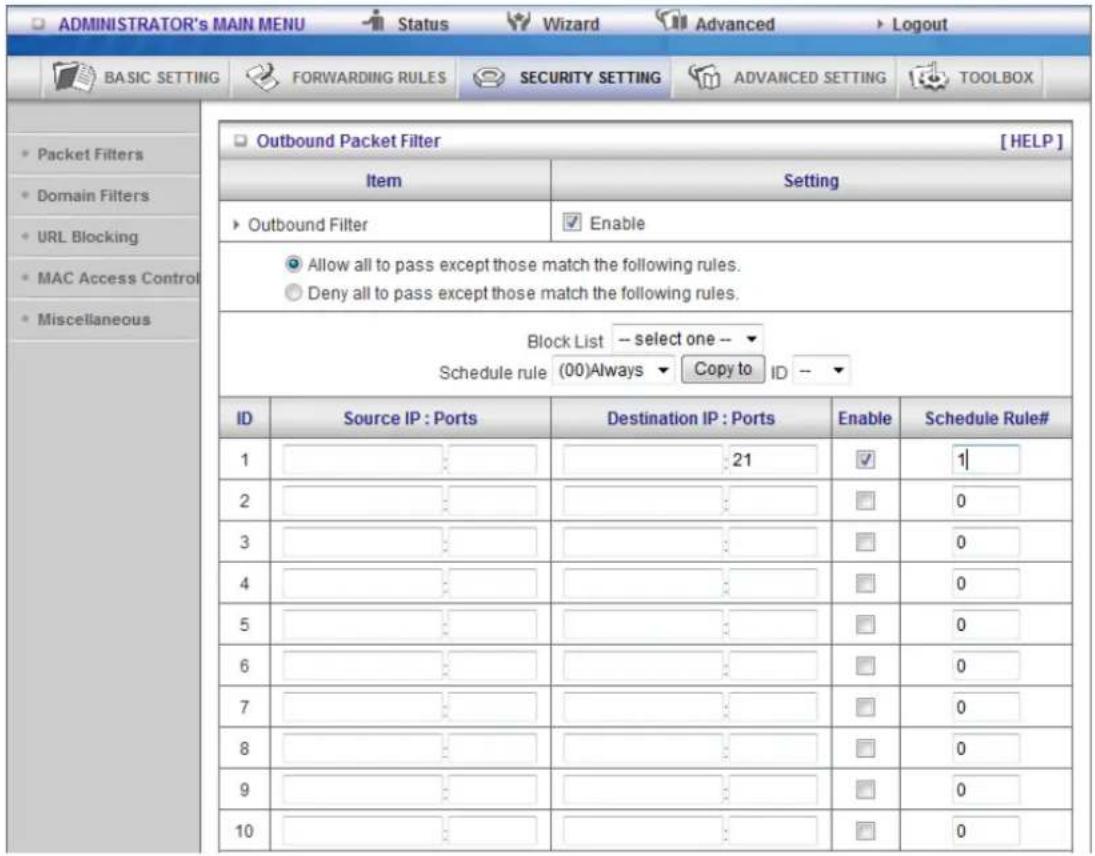Open Domain Filters in the sidebar

tap(93, 195)
